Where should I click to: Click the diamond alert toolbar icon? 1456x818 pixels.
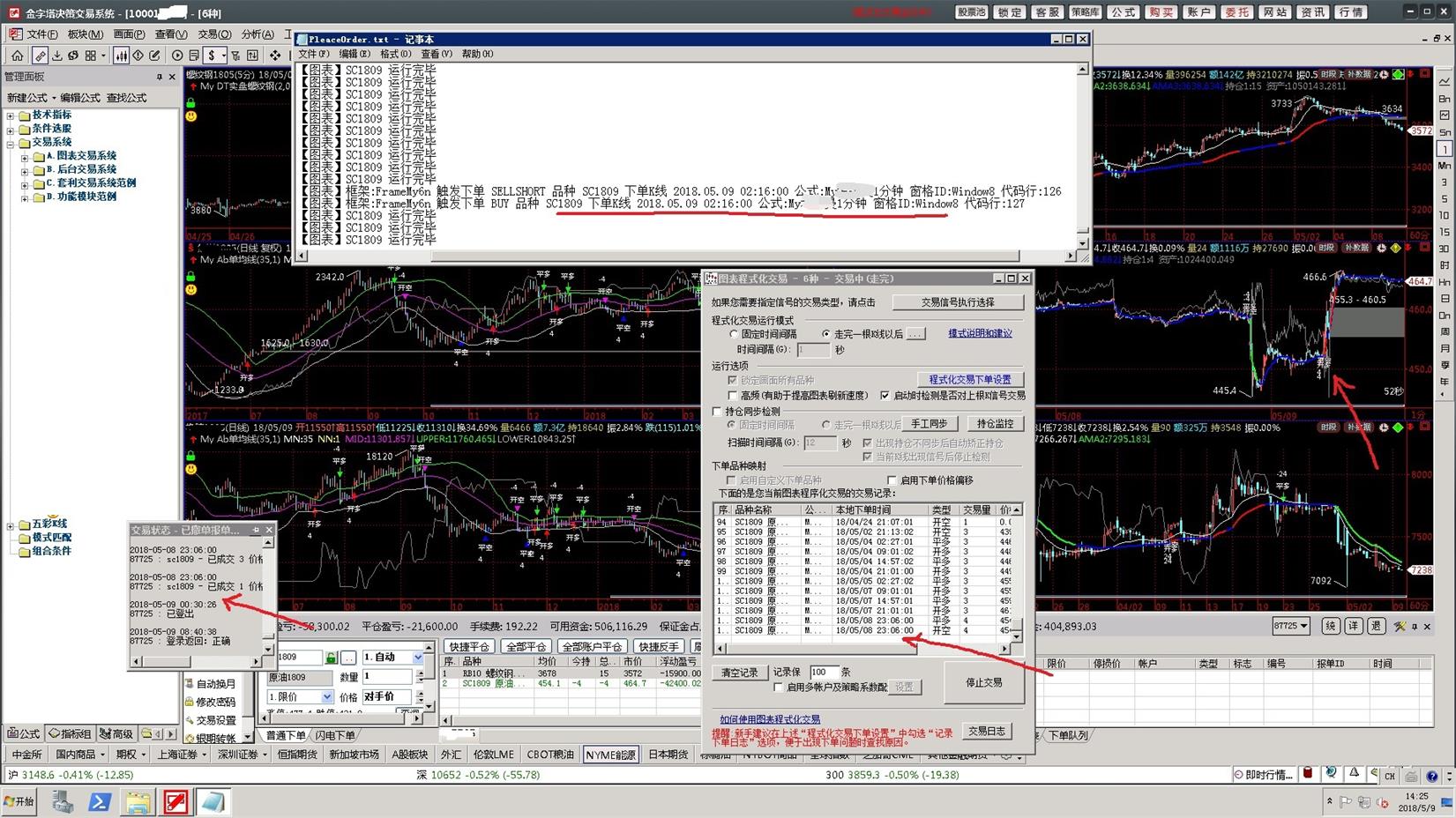point(138,56)
